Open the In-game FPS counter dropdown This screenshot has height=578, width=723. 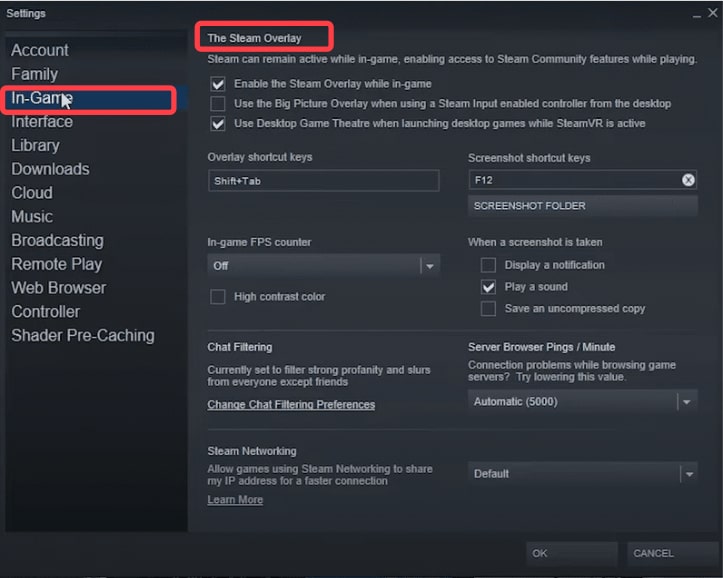tap(323, 266)
